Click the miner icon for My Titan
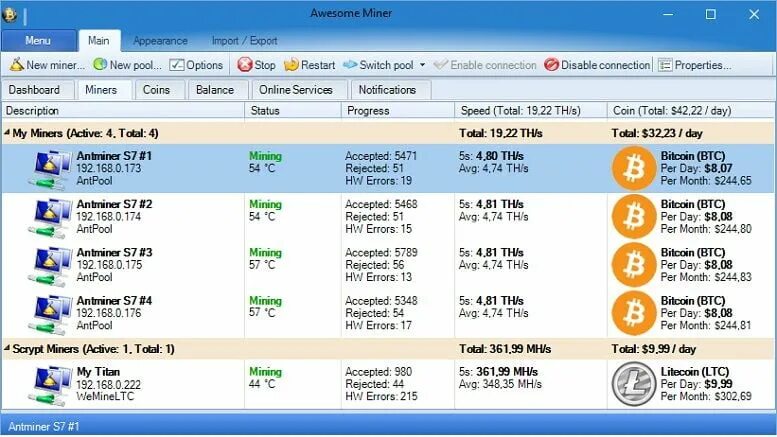The width and height of the screenshot is (777, 437). [x=49, y=385]
